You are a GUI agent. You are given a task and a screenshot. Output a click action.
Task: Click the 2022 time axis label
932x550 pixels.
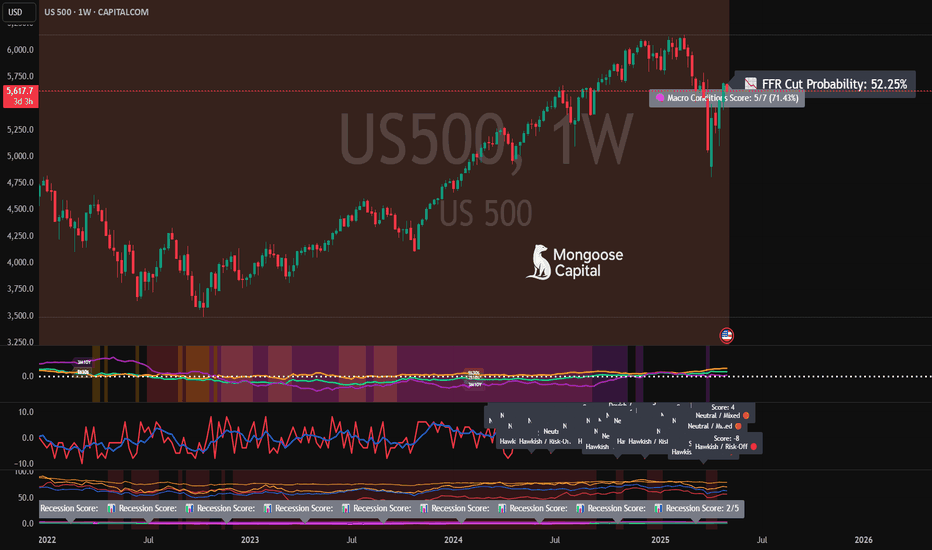(x=47, y=540)
